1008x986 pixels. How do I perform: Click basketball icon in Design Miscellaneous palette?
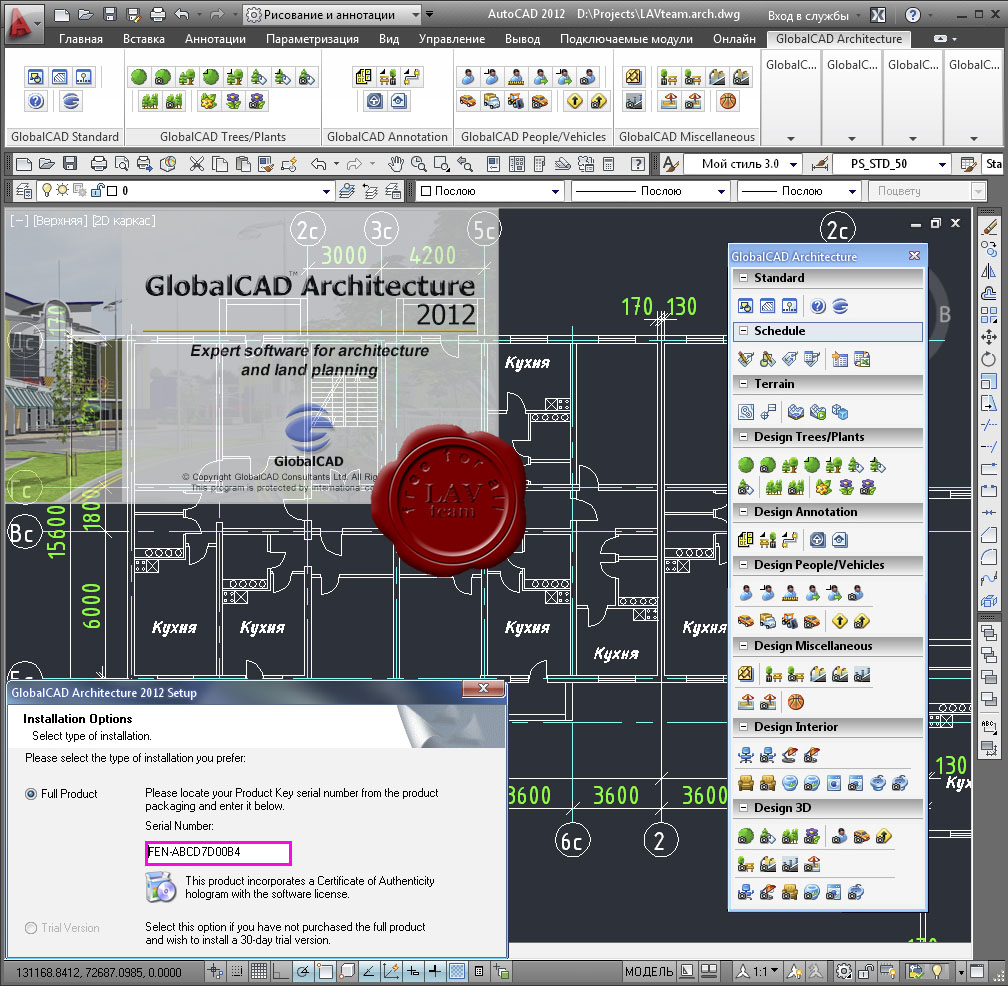pyautogui.click(x=796, y=702)
